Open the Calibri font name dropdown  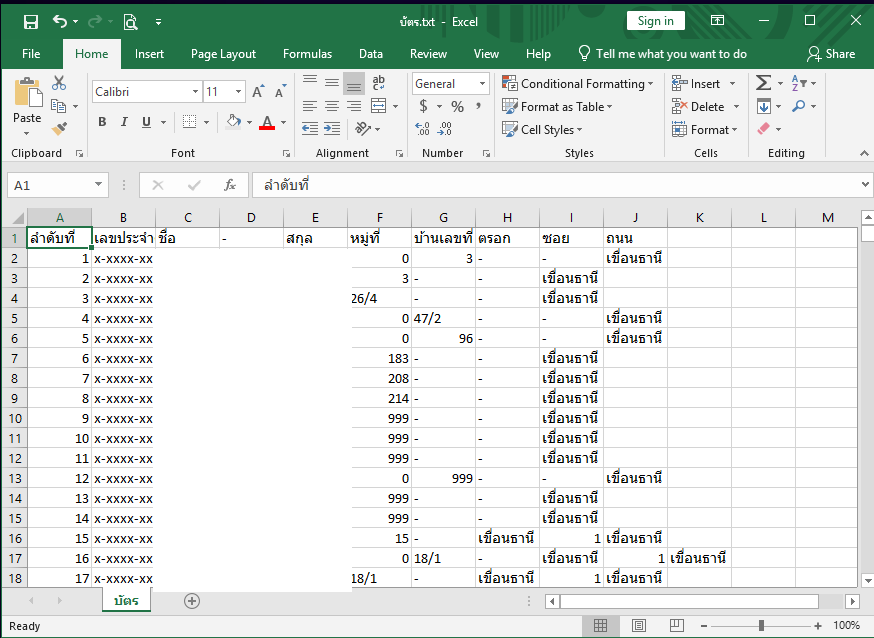(195, 91)
